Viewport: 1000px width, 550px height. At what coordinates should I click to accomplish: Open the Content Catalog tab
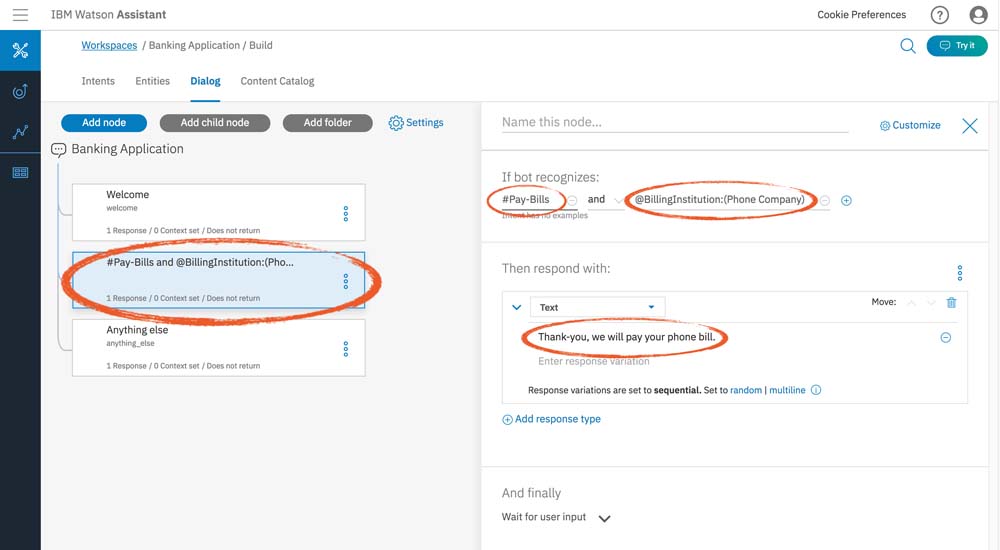pos(277,81)
